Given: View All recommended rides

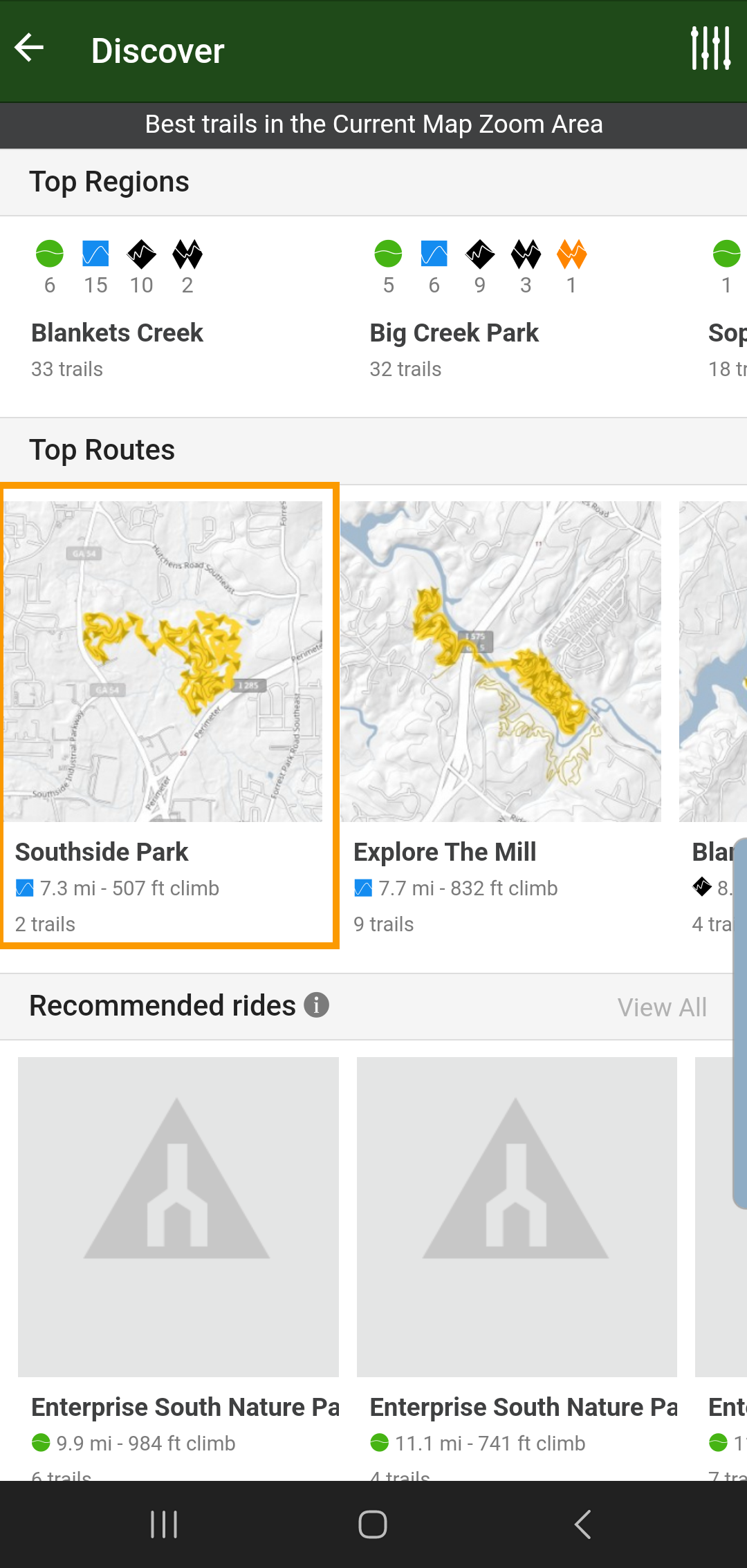Looking at the screenshot, I should [x=661, y=1007].
